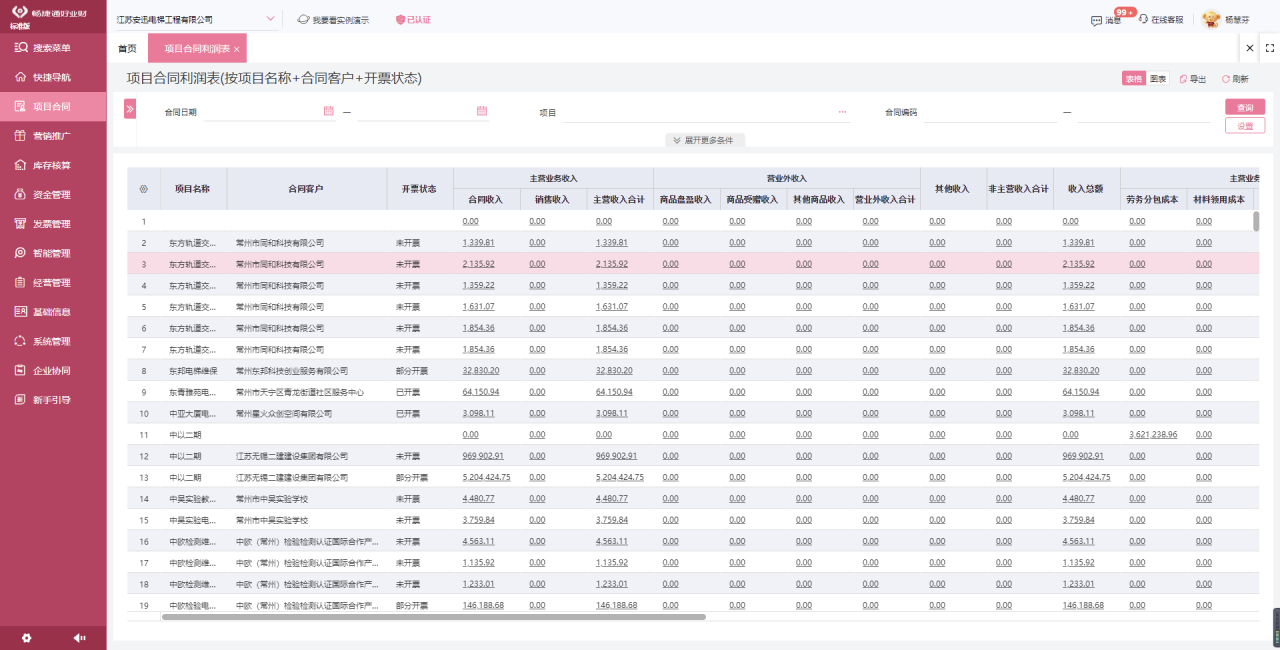Switch to 图表 view
The width and height of the screenshot is (1280, 650).
pyautogui.click(x=1157, y=78)
